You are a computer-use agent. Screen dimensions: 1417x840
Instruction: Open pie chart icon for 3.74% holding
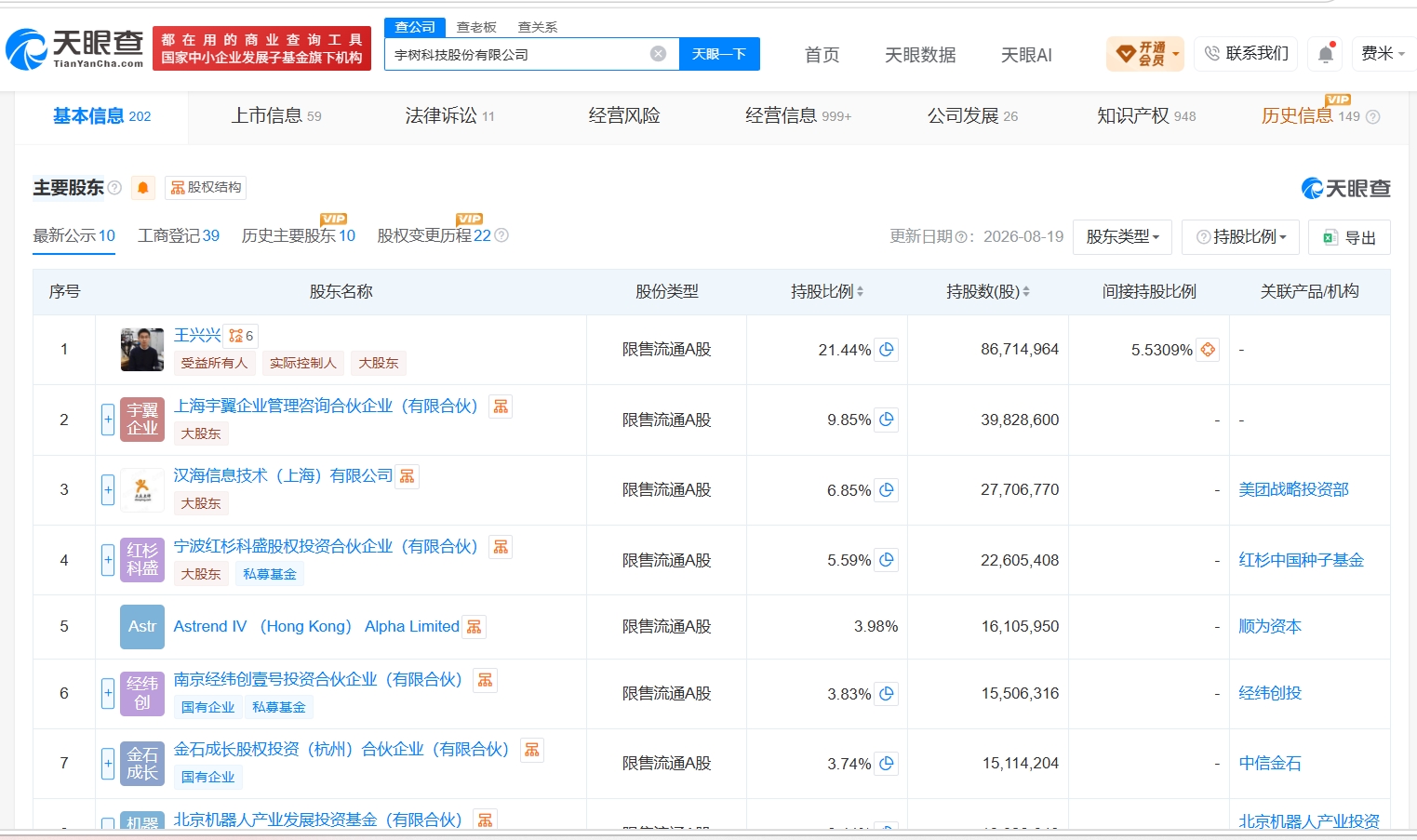pos(887,764)
